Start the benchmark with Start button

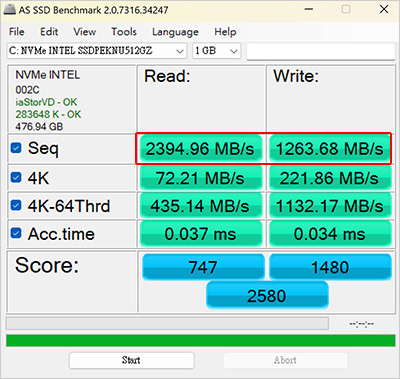coord(132,360)
